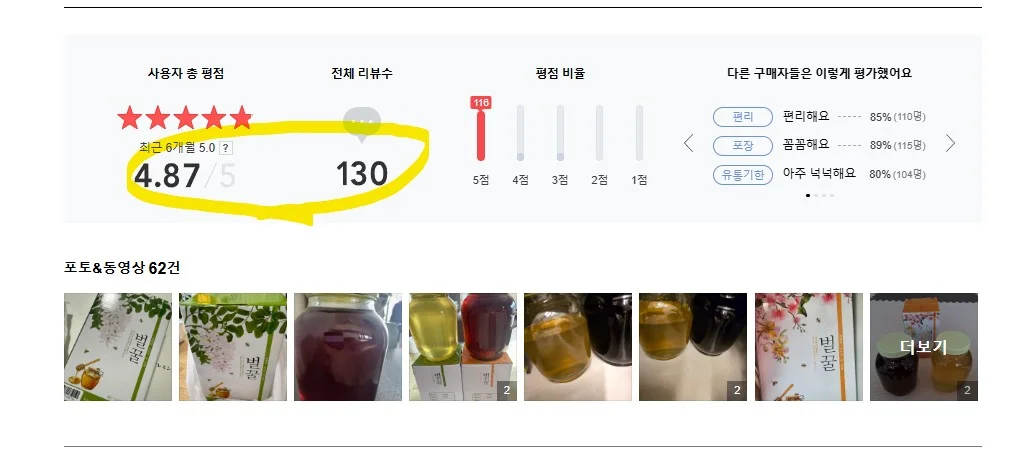1031x456 pixels.
Task: Click the 4점 rating bar
Action: pyautogui.click(x=520, y=133)
